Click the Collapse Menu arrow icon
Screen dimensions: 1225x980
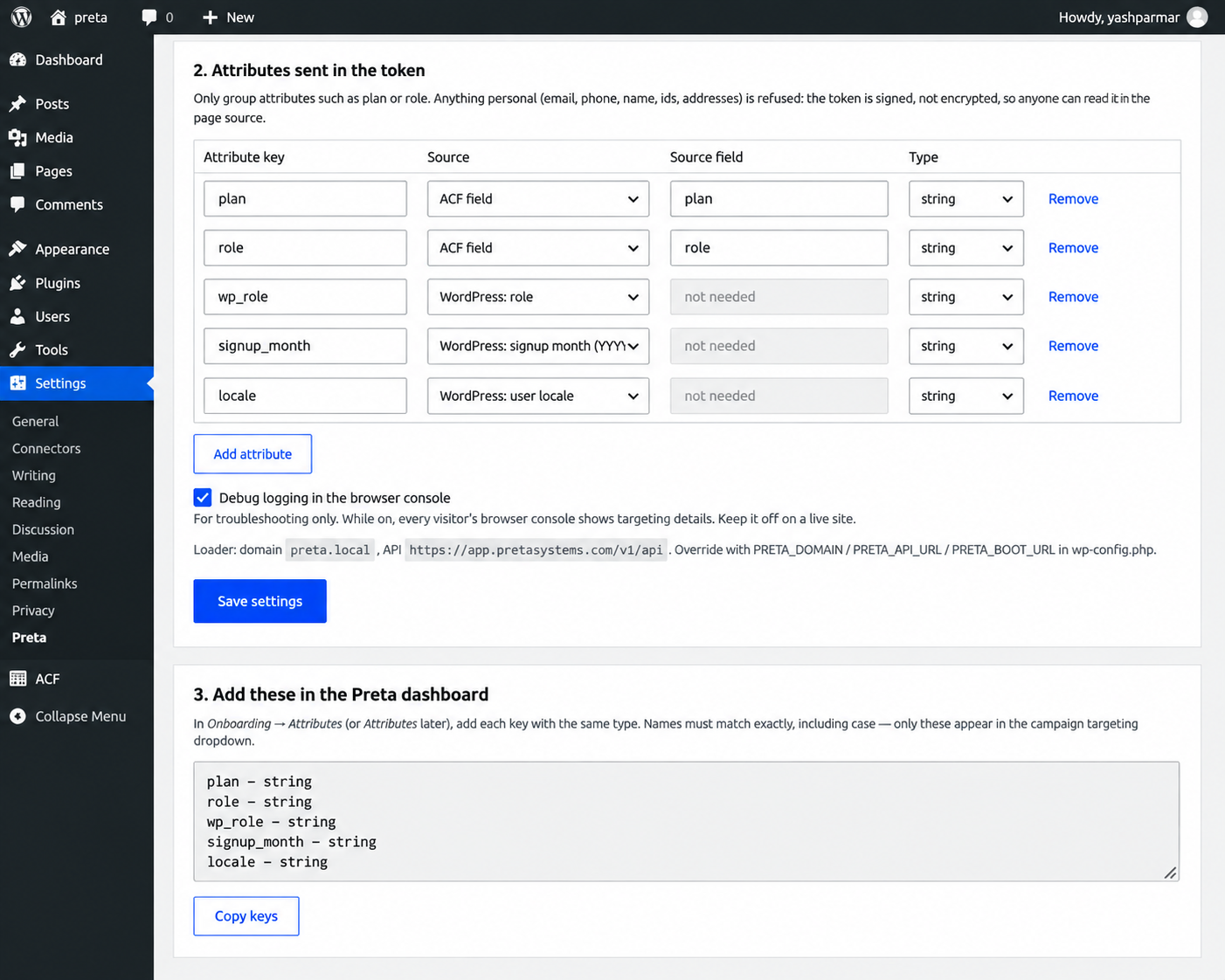pyautogui.click(x=17, y=716)
